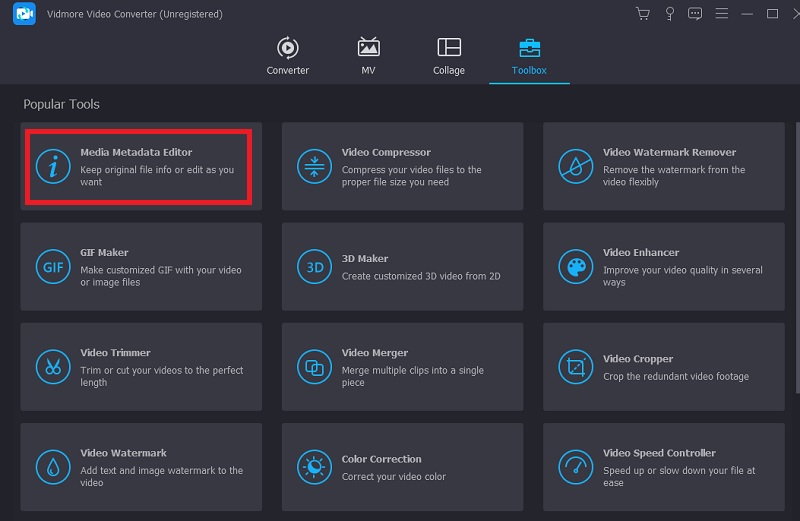
Task: Open the Media Metadata Editor tool
Action: coord(141,166)
